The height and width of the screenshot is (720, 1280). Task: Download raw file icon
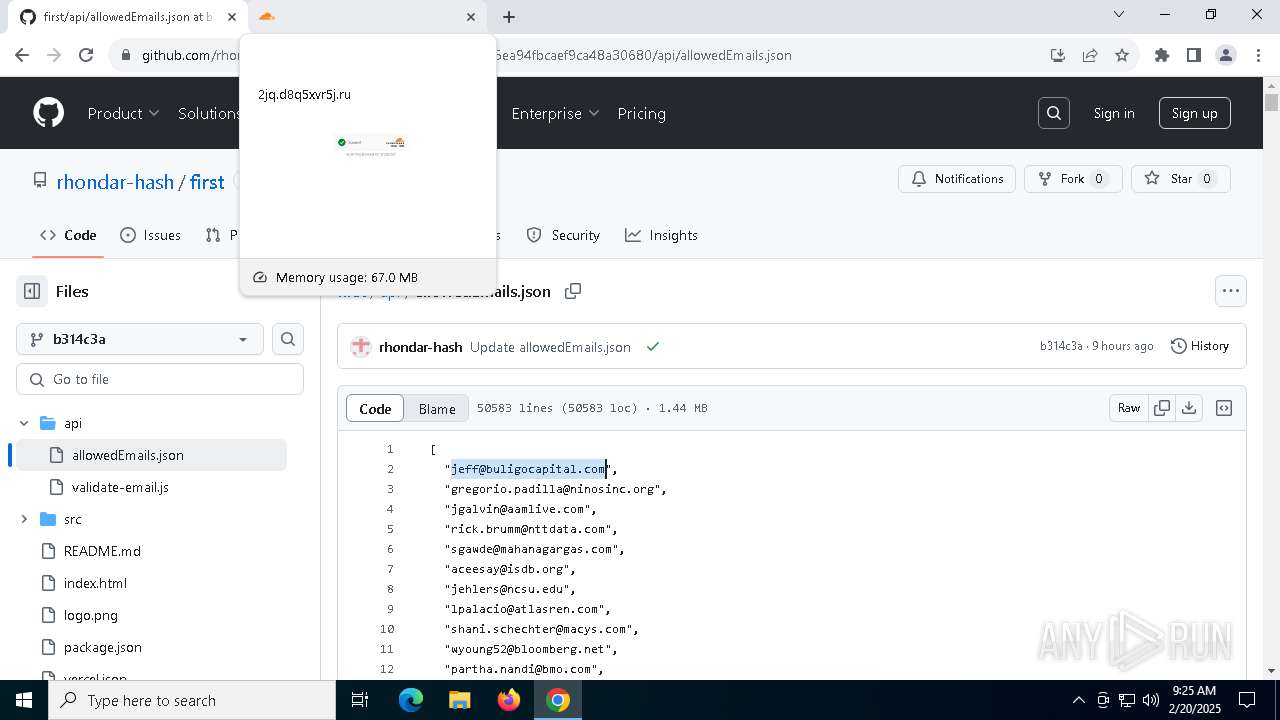click(1189, 408)
